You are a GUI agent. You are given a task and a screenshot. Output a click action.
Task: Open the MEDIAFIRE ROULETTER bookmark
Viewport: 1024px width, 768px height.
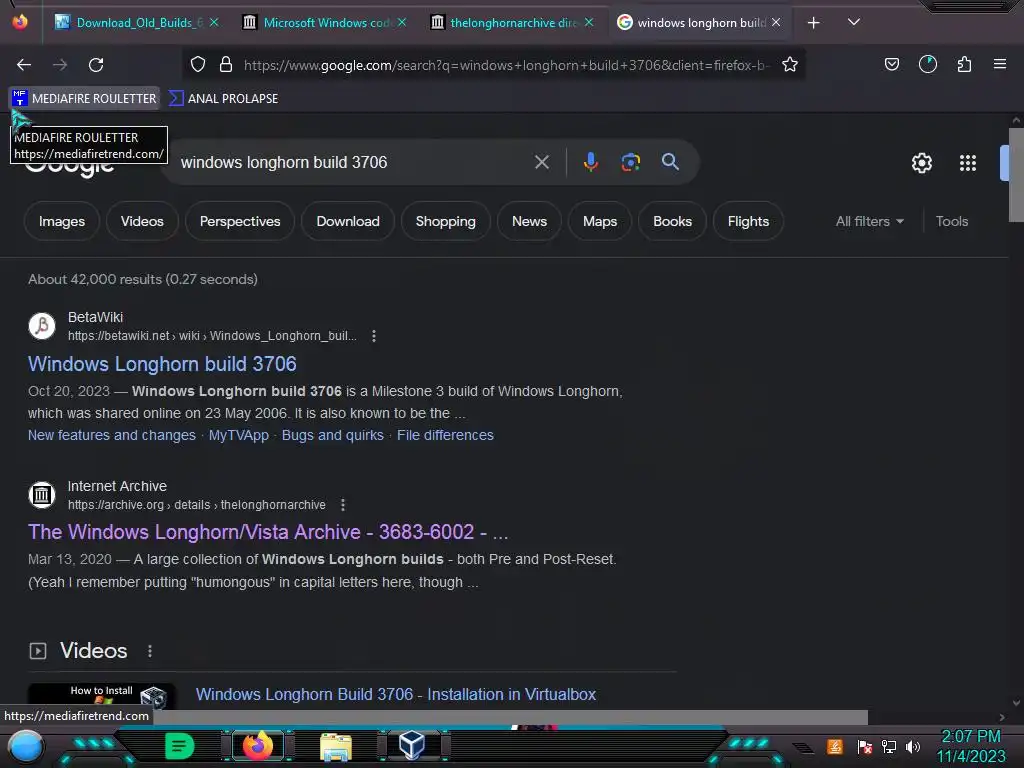85,99
